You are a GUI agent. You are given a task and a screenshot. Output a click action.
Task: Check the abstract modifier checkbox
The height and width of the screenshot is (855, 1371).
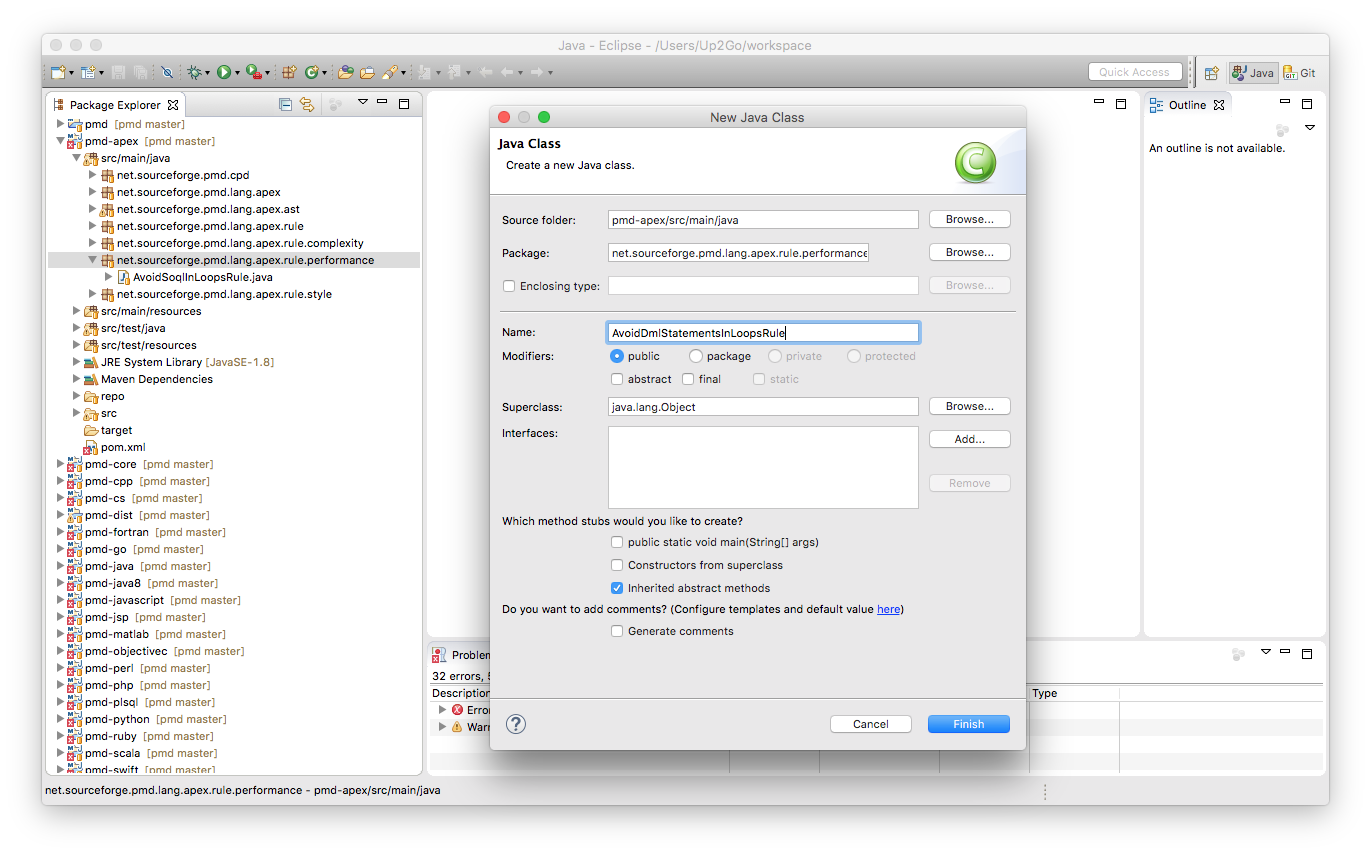617,379
